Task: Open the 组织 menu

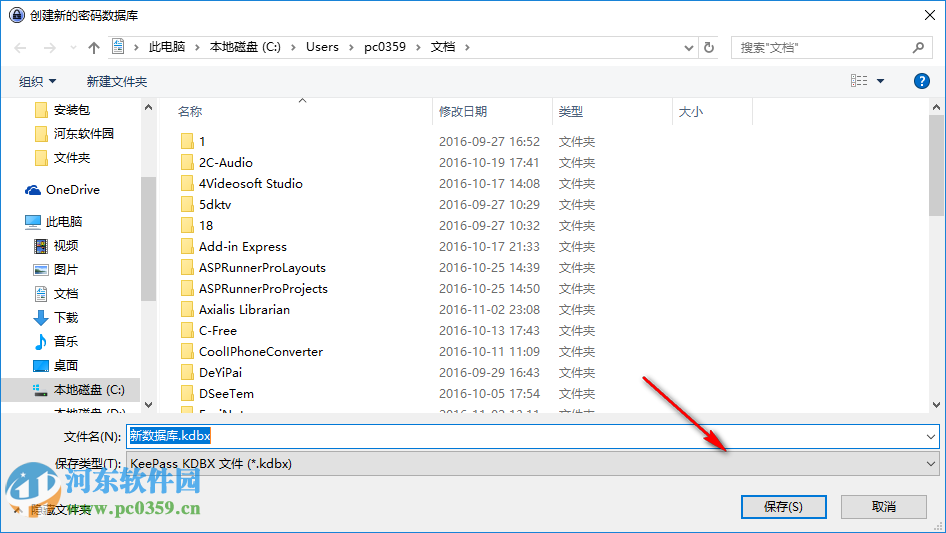Action: (37, 81)
